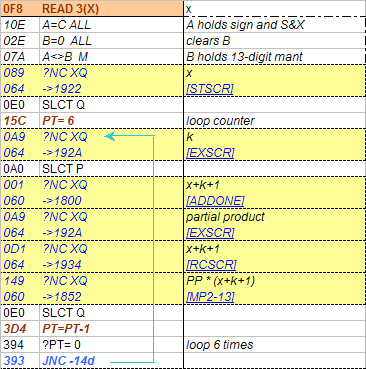Open the [MP2-13] link
Viewport: 366px width, 369px height.
coord(210,297)
